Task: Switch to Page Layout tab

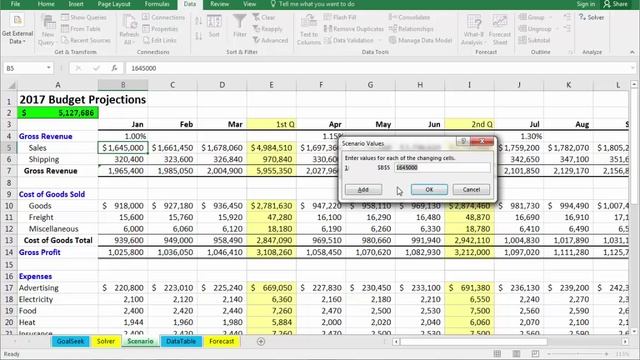Action: coord(114,4)
